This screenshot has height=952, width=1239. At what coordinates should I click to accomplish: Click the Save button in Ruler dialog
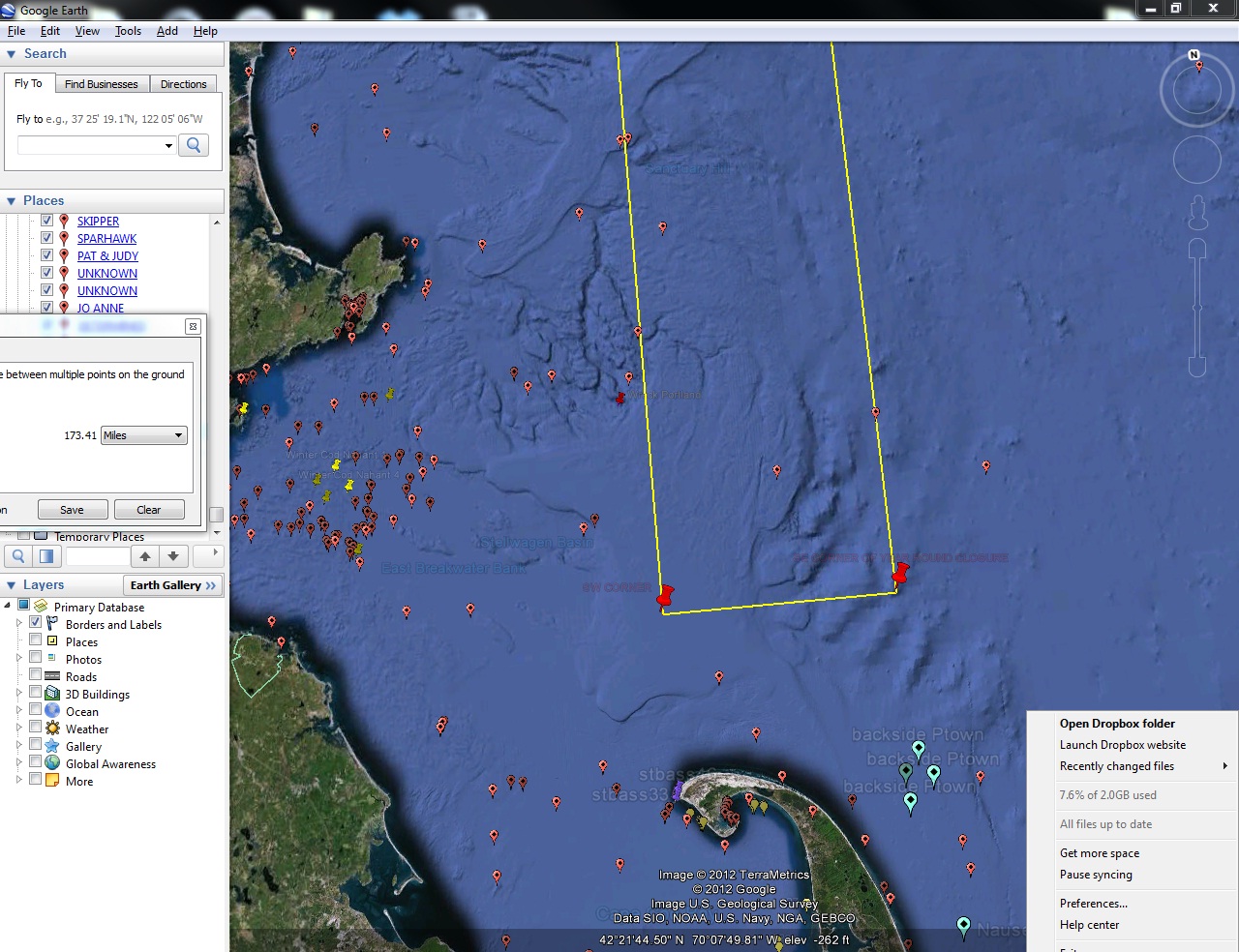72,510
